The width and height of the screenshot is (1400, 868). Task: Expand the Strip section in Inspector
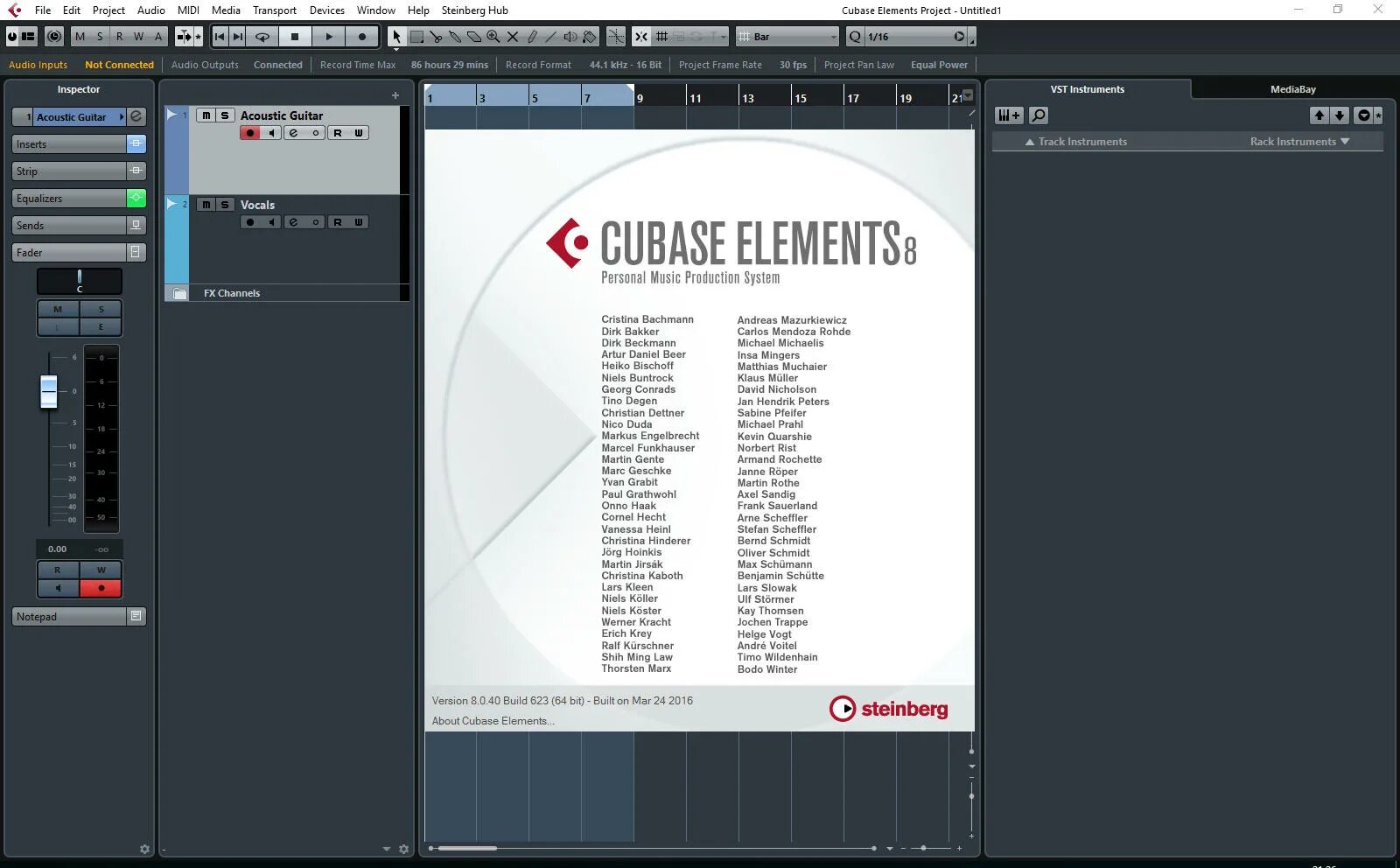click(x=69, y=171)
